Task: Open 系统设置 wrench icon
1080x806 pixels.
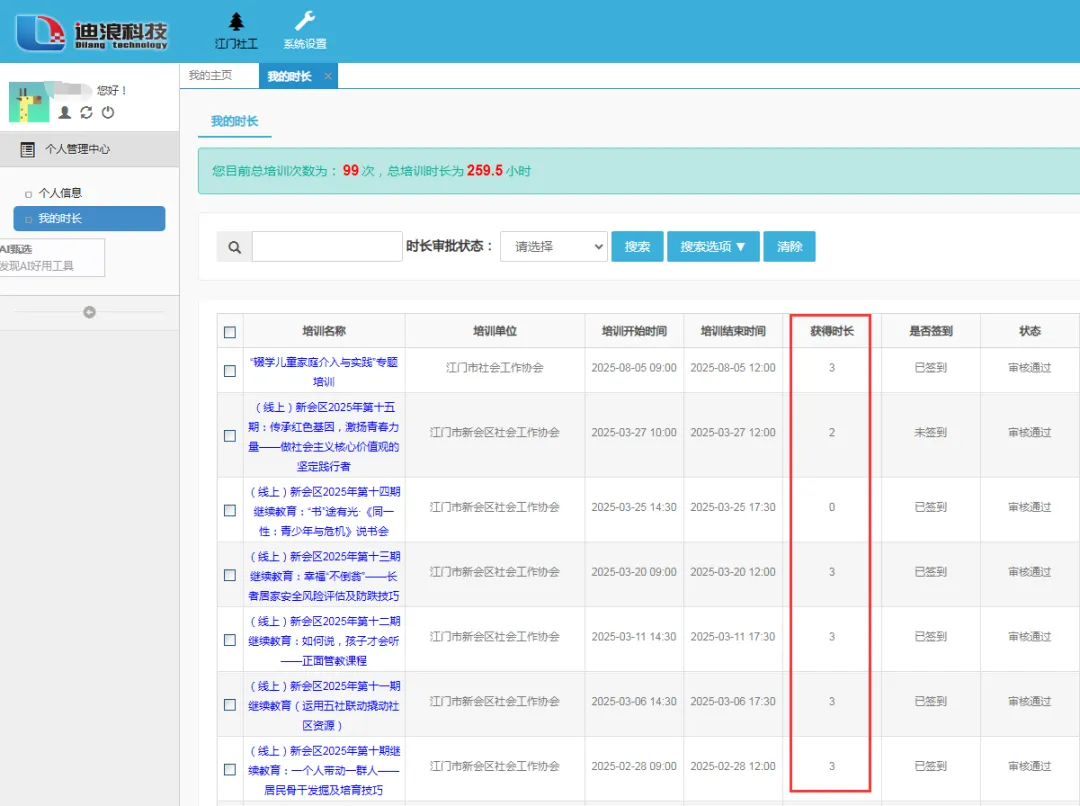Action: coord(304,22)
